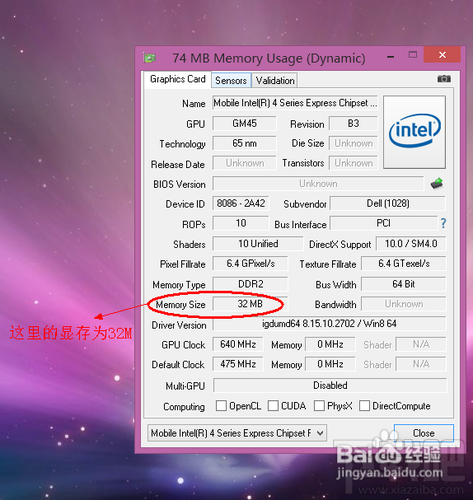
Task: Click the GPU Clock row Memory 0 MHz value
Action: tap(330, 344)
